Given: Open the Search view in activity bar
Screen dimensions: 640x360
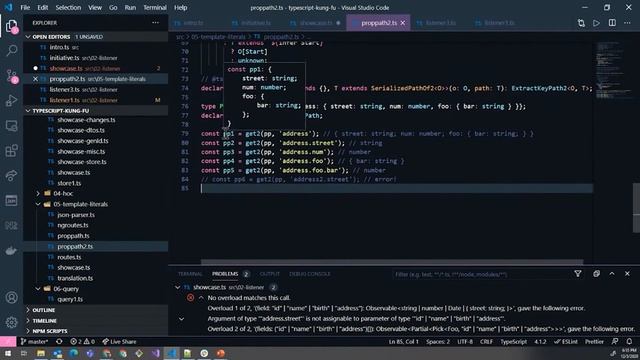Looking at the screenshot, I should pos(11,51).
